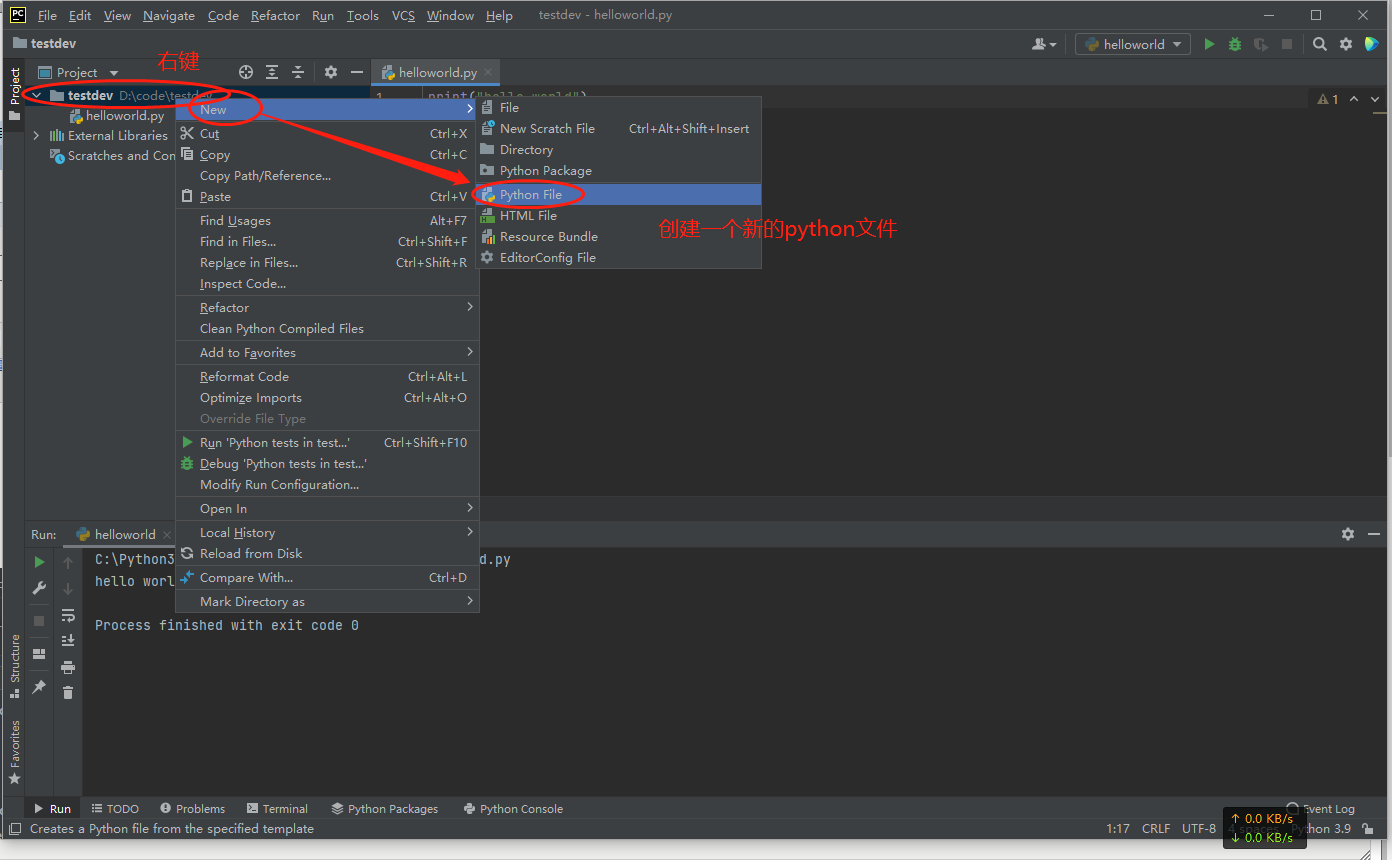This screenshot has height=860, width=1392.
Task: Expand the Refactor submenu in context menu
Action: click(x=327, y=307)
